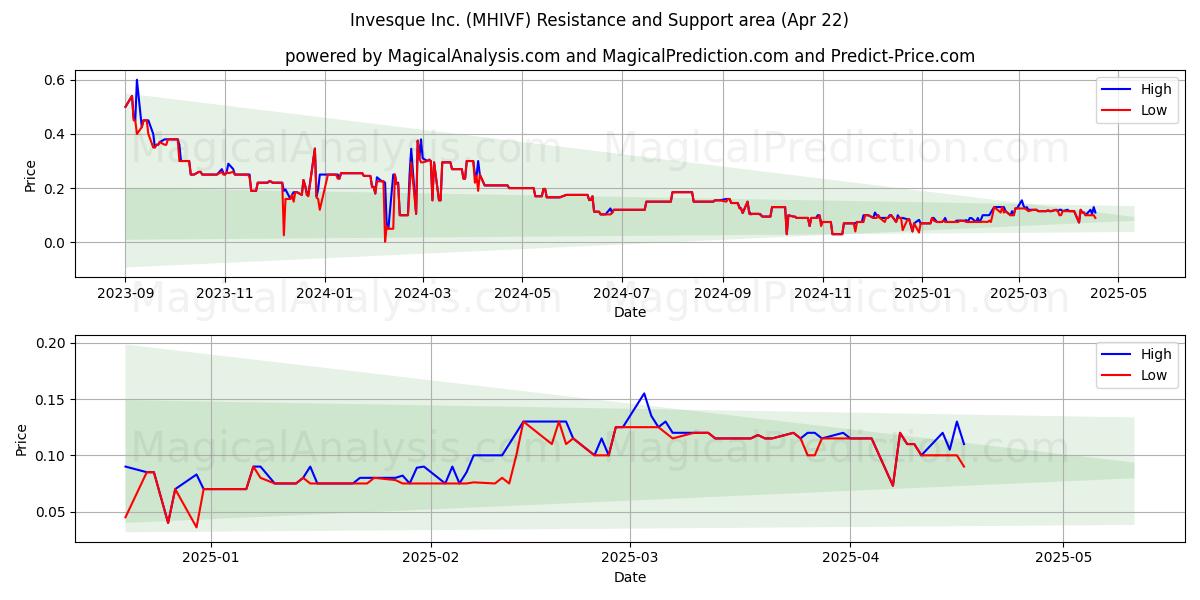Screen dimensions: 1200x600
Task: Click the '0.05' price tick label
Action: 52,512
